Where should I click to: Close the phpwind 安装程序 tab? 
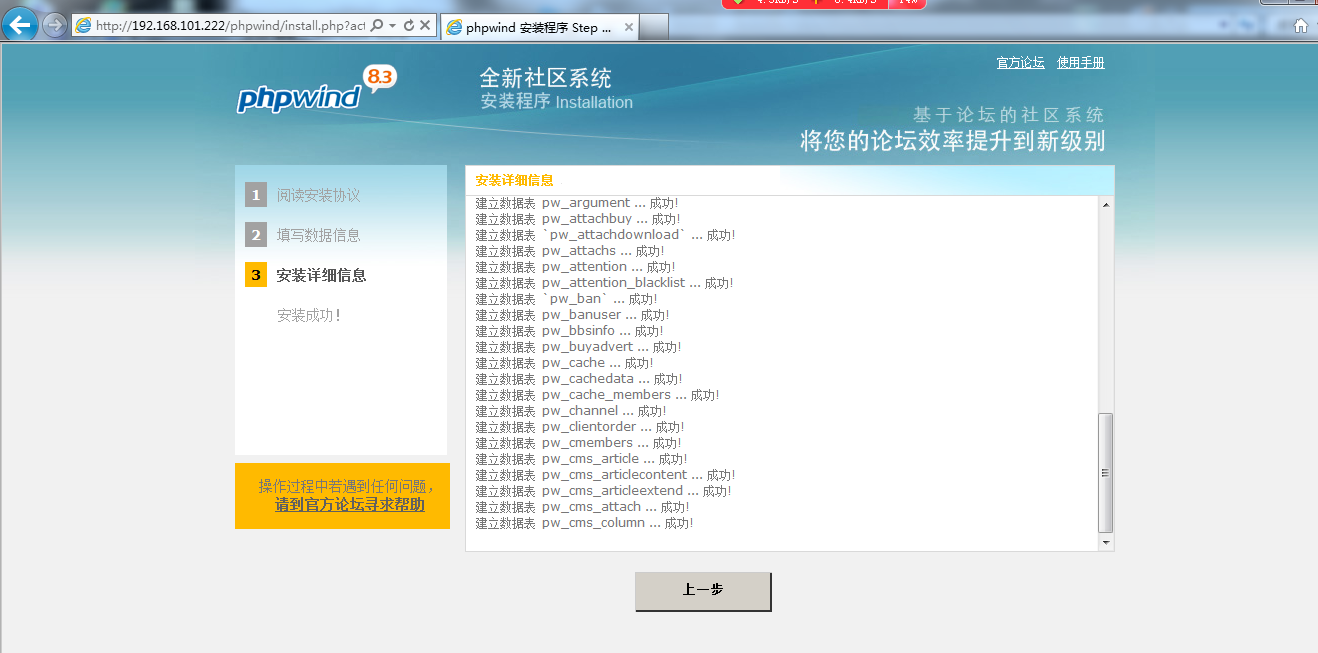pos(629,28)
